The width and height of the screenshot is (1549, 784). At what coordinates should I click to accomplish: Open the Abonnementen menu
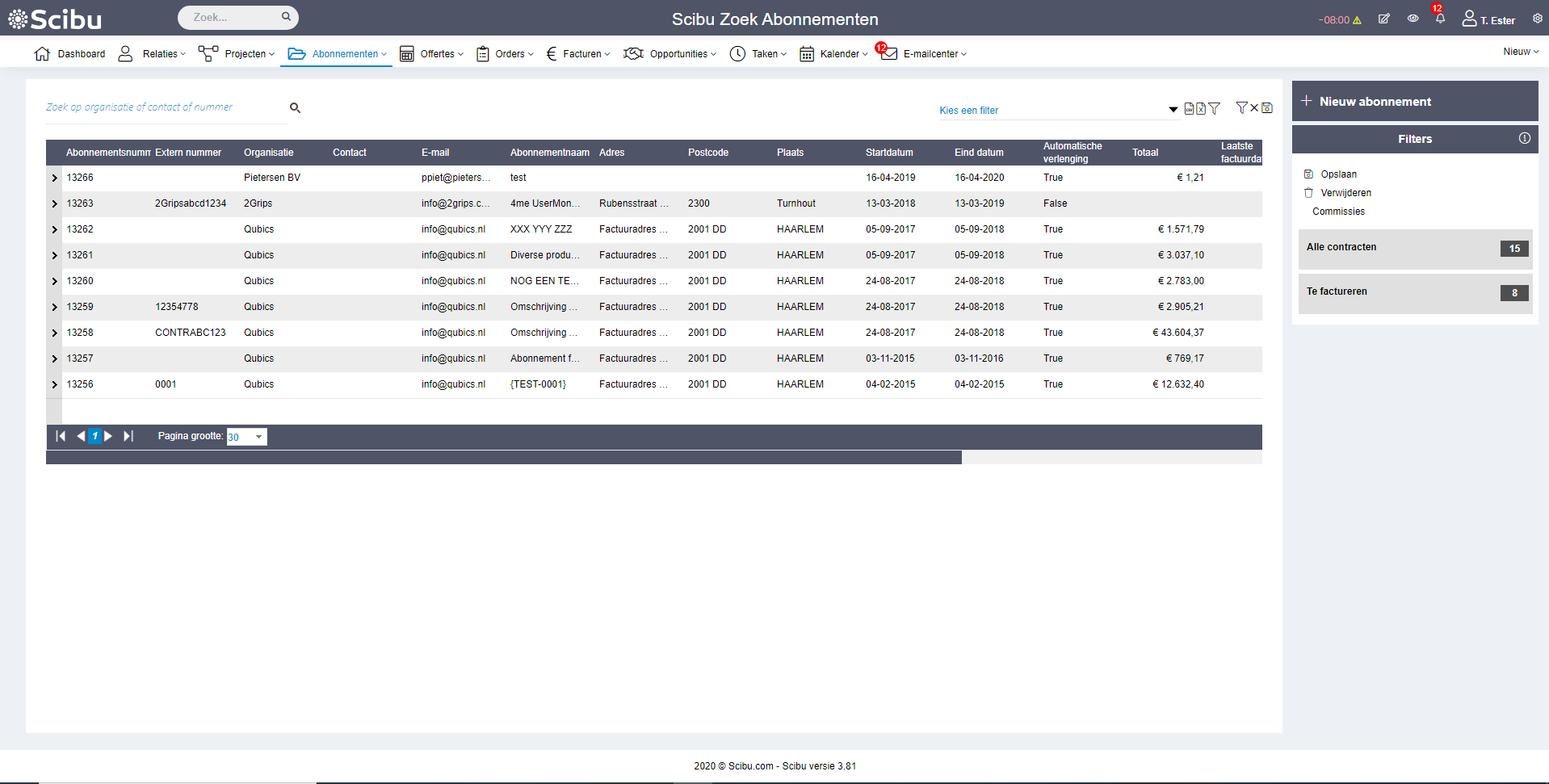click(337, 54)
